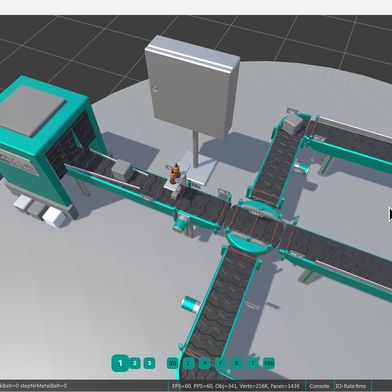Image resolution: width=392 pixels, height=392 pixels.
Task: Select the motor under left conveyor
Action: click(181, 223)
